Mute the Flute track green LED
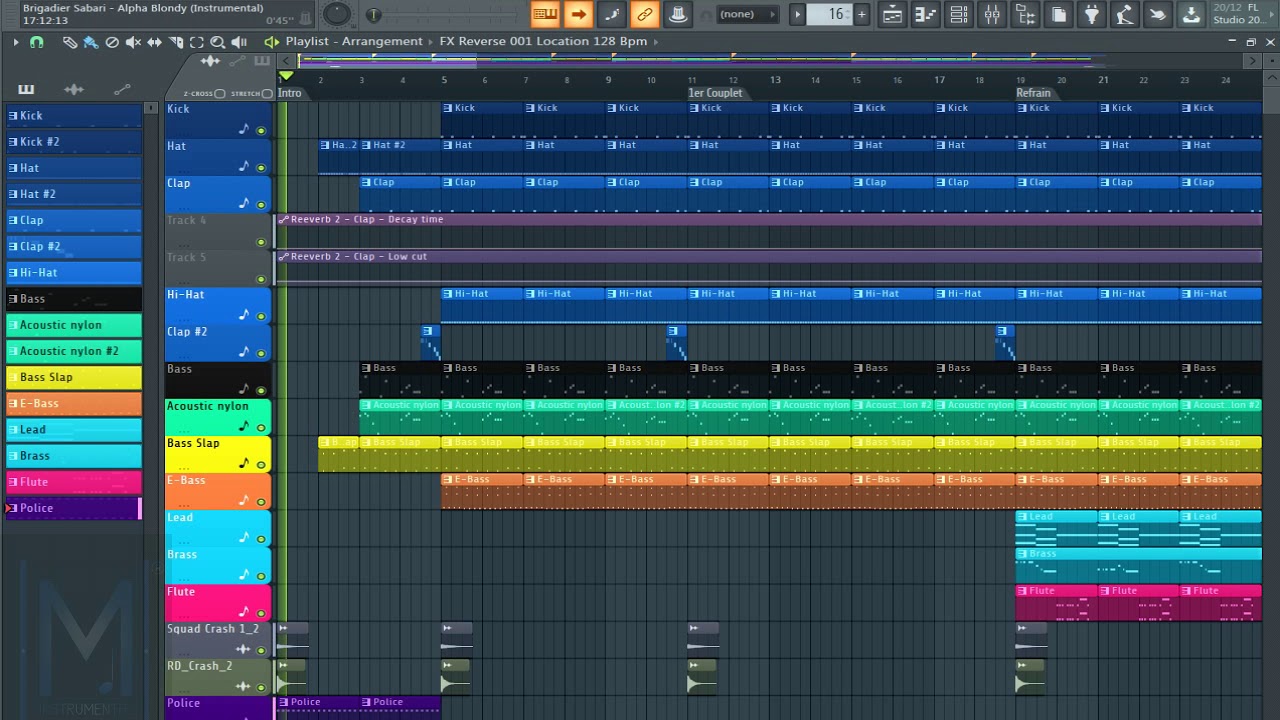This screenshot has width=1280, height=720. (261, 614)
